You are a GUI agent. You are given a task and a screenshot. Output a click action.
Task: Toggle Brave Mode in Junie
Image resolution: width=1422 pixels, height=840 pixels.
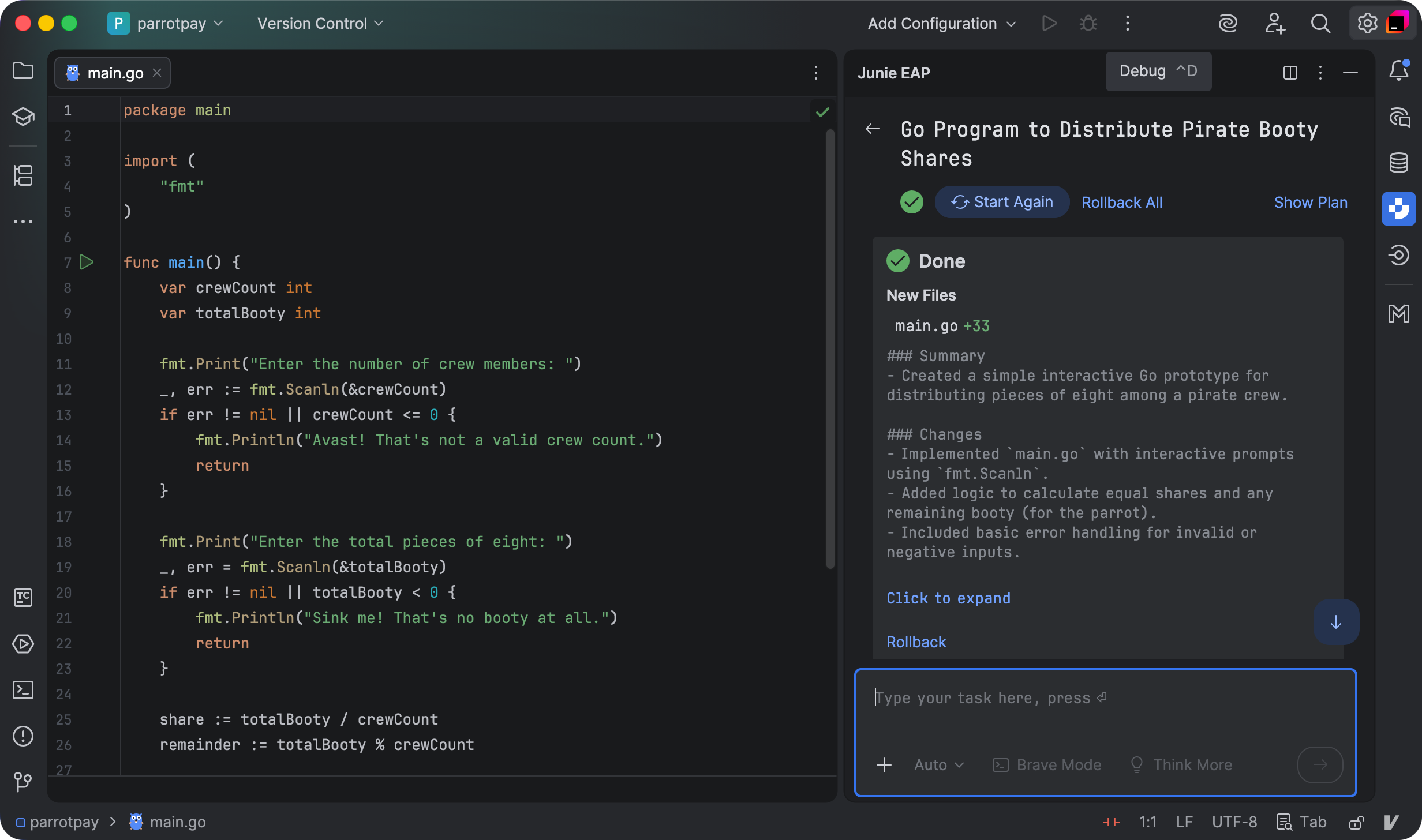(x=1047, y=765)
